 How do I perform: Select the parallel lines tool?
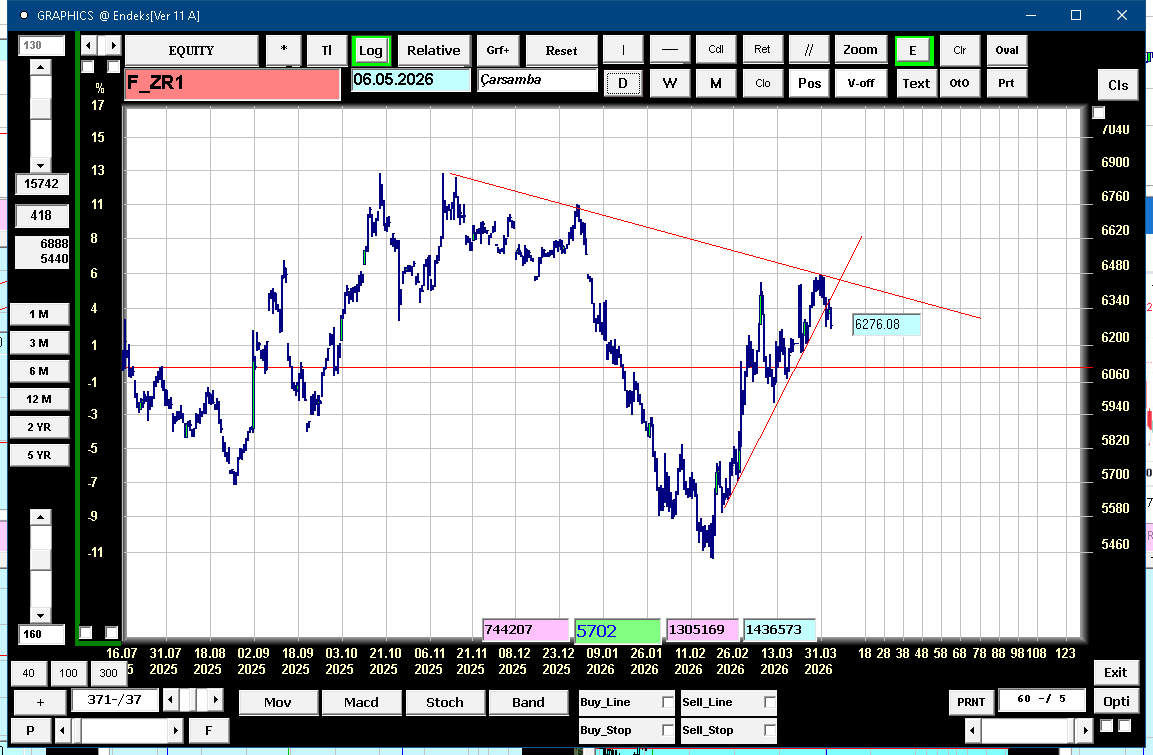pyautogui.click(x=809, y=50)
